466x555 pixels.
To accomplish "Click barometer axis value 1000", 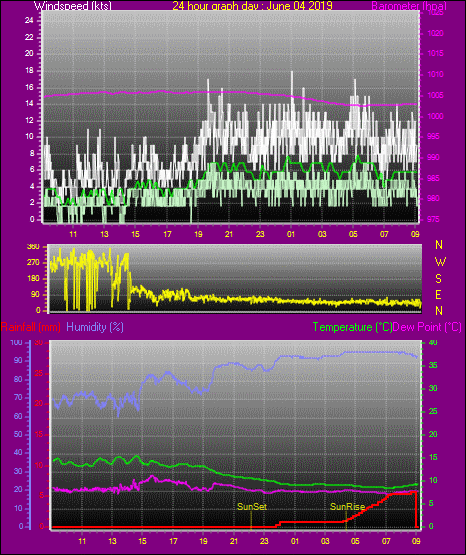I will point(435,116).
